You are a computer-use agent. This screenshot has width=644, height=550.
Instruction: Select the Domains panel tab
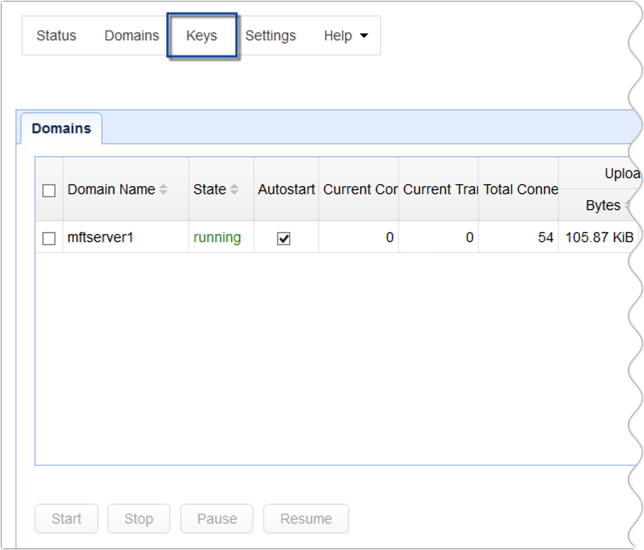[61, 129]
